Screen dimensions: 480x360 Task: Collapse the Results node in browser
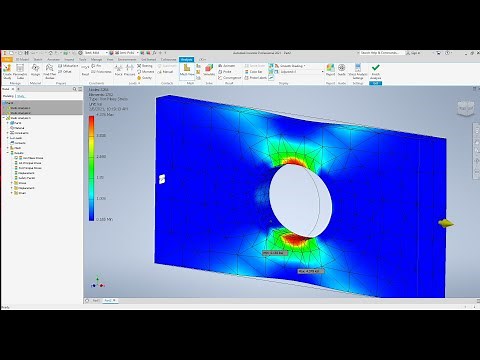click(x=8, y=153)
